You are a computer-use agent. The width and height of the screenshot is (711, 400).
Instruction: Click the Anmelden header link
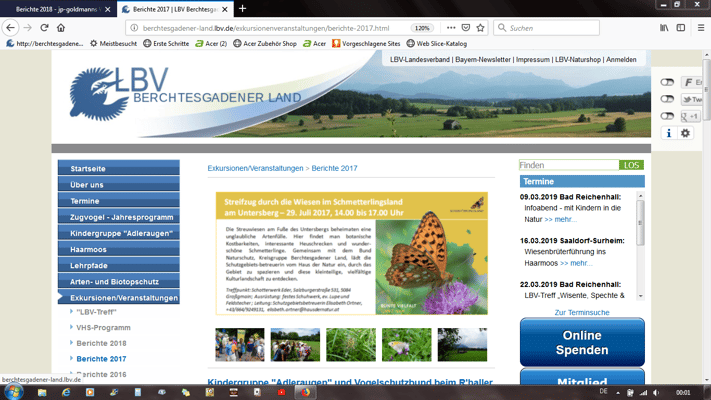[x=621, y=59]
